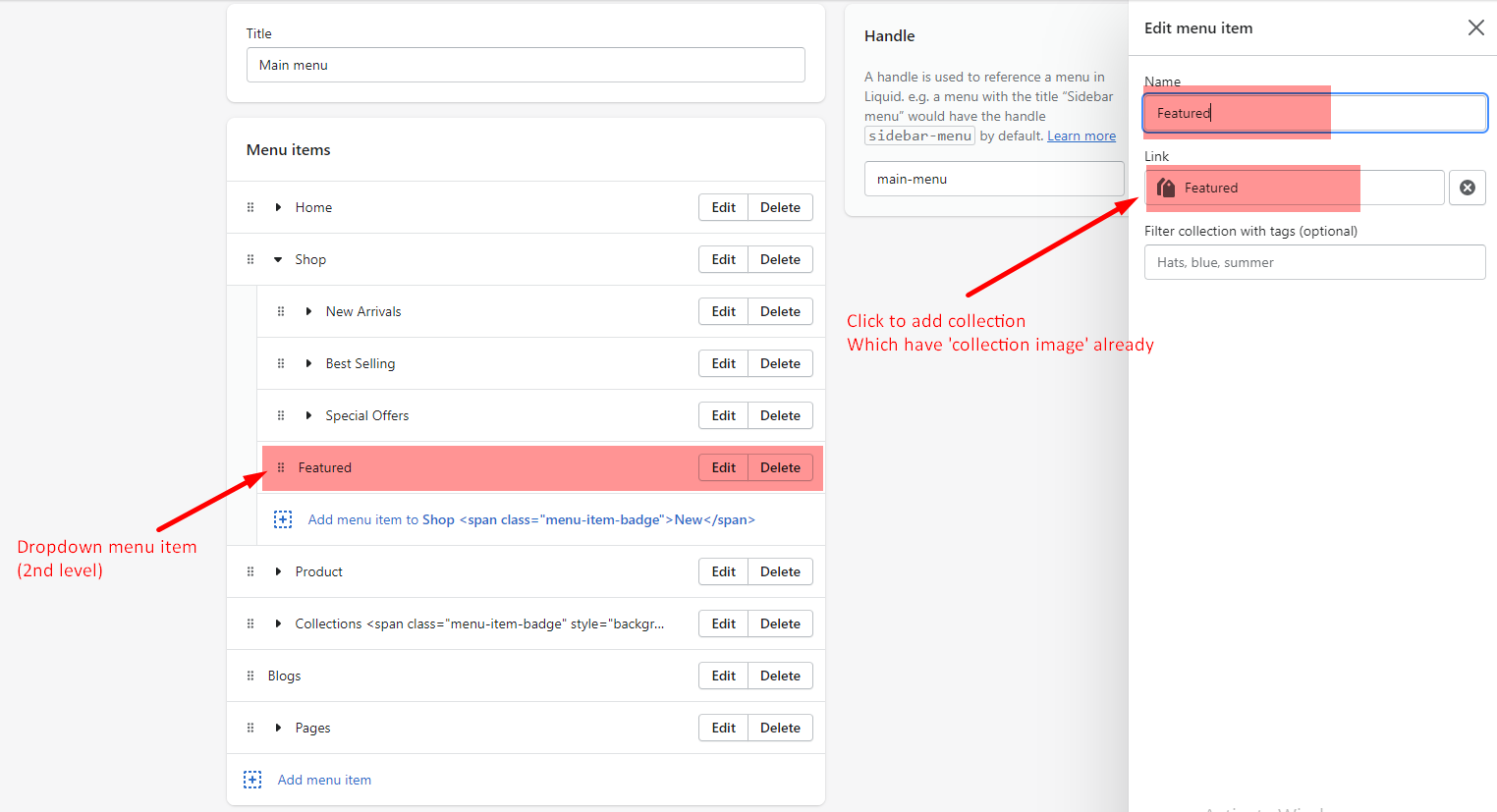Delete the Product menu item
The height and width of the screenshot is (812, 1497).
click(780, 571)
